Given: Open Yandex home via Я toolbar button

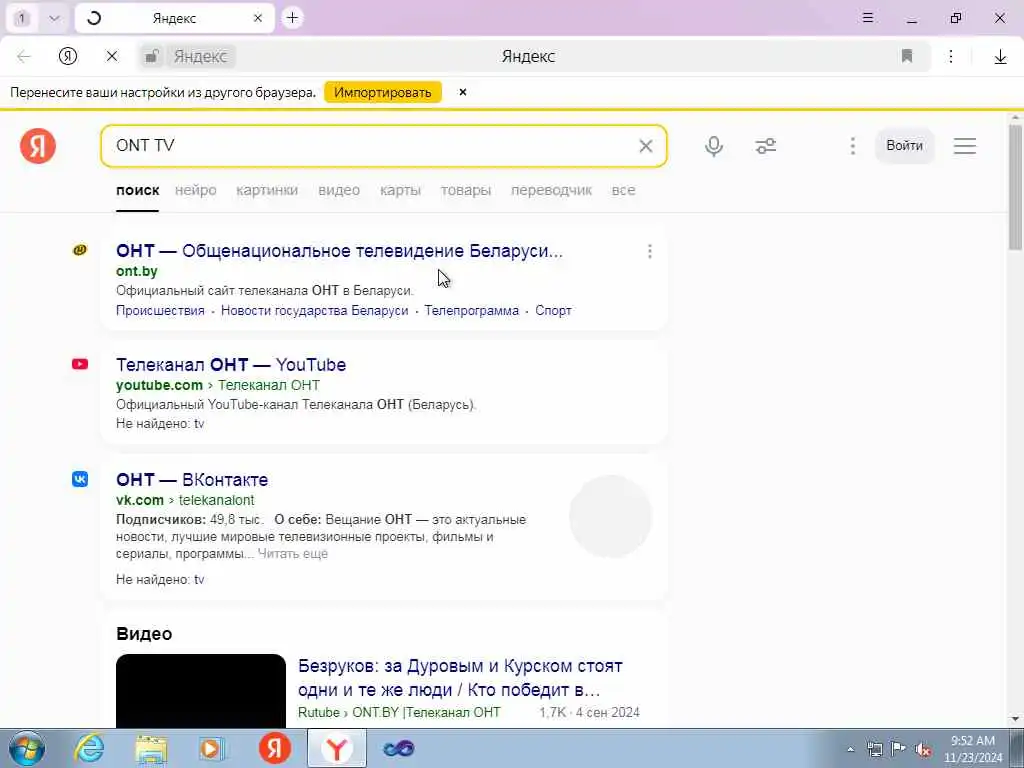Looking at the screenshot, I should click(68, 56).
